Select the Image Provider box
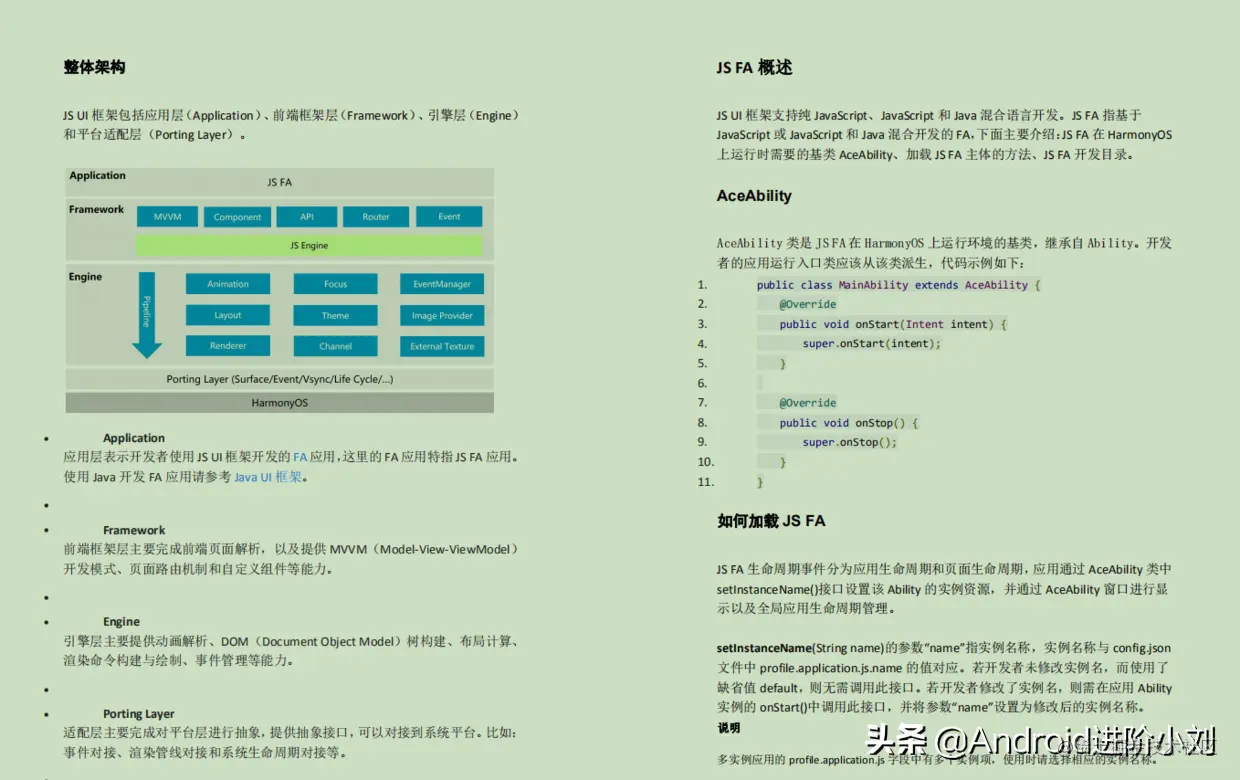Image resolution: width=1240 pixels, height=780 pixels. [x=442, y=315]
